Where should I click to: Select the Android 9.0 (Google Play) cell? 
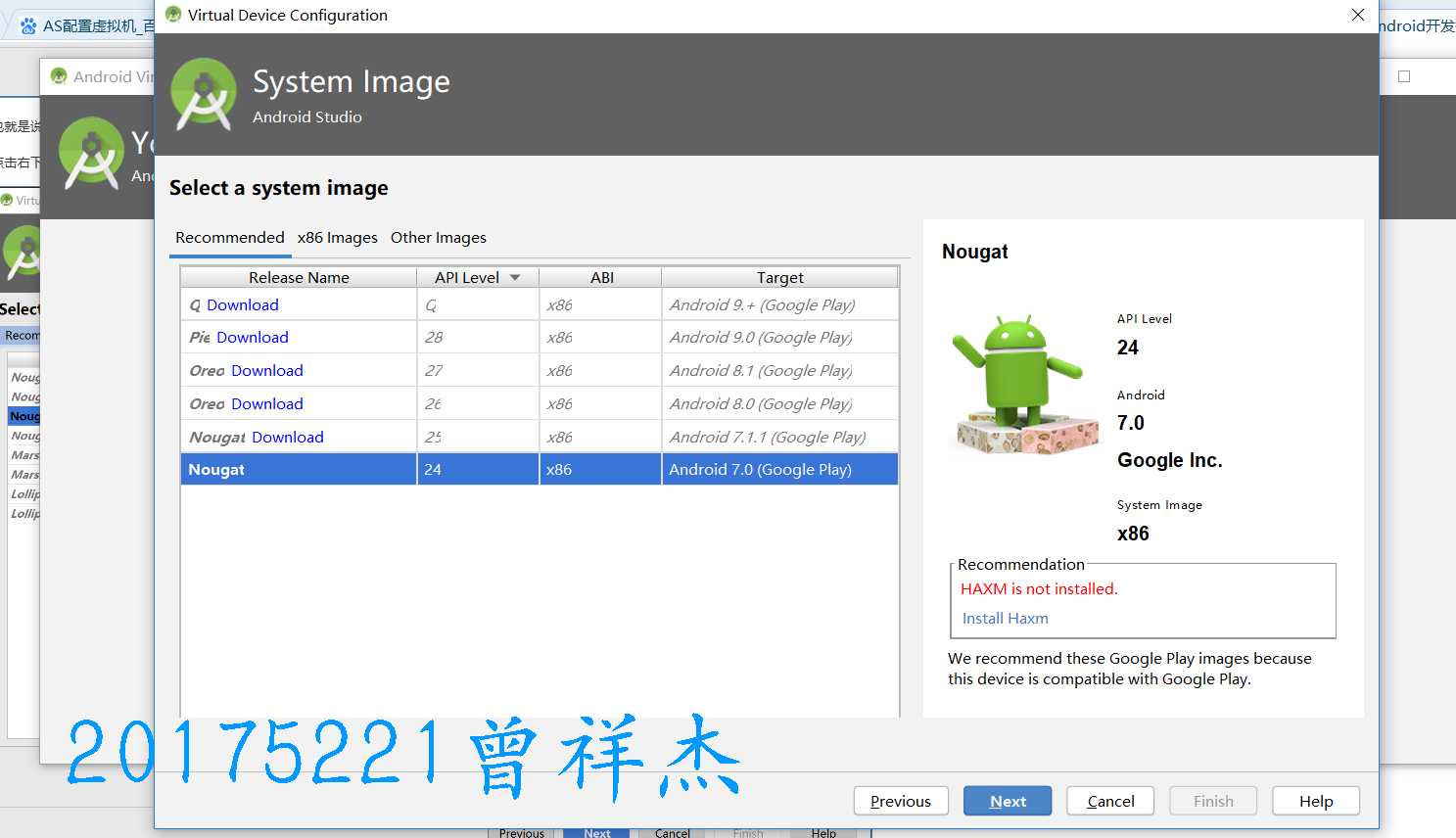point(779,338)
